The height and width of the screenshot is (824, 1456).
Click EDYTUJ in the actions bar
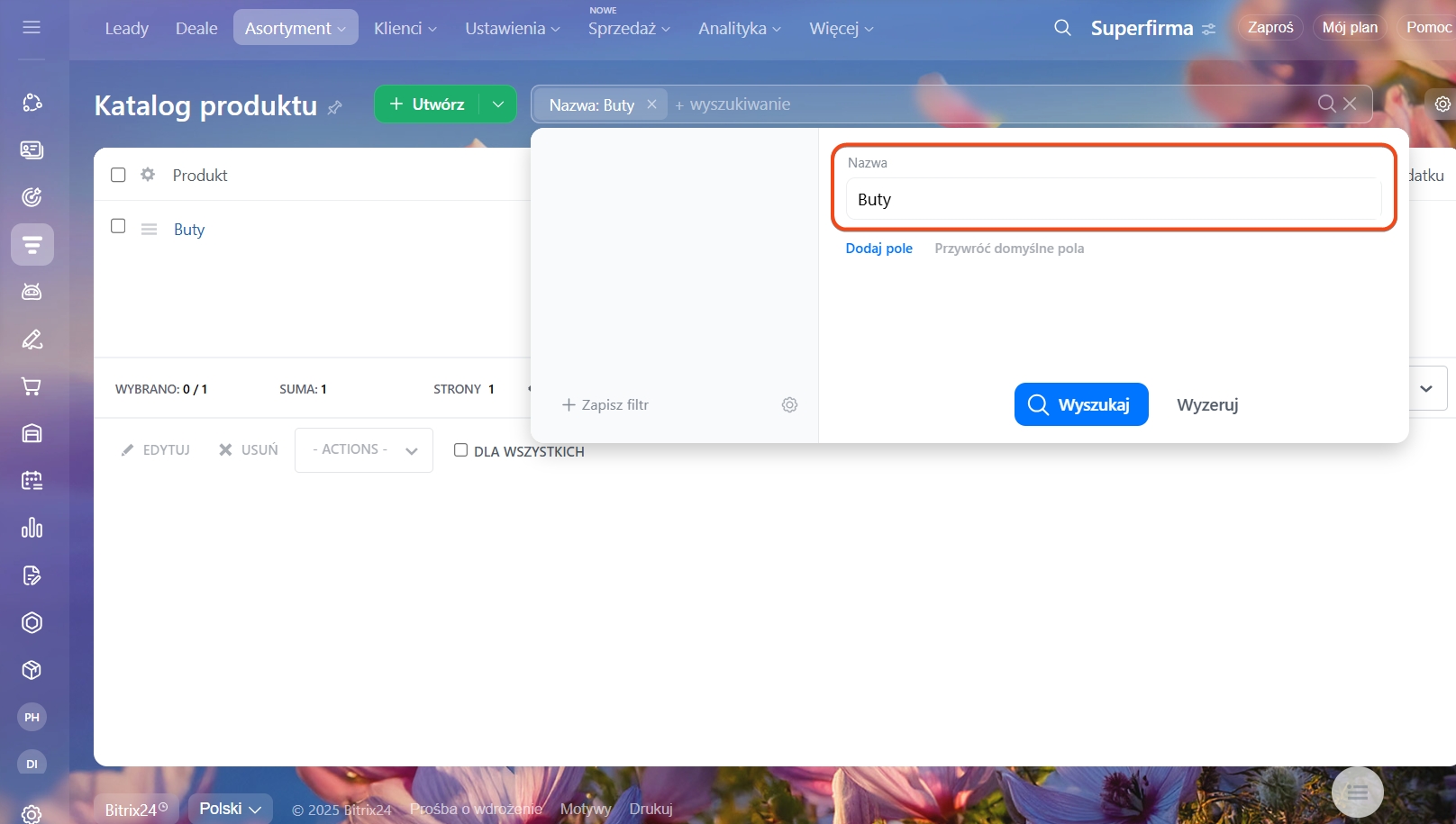(x=156, y=449)
